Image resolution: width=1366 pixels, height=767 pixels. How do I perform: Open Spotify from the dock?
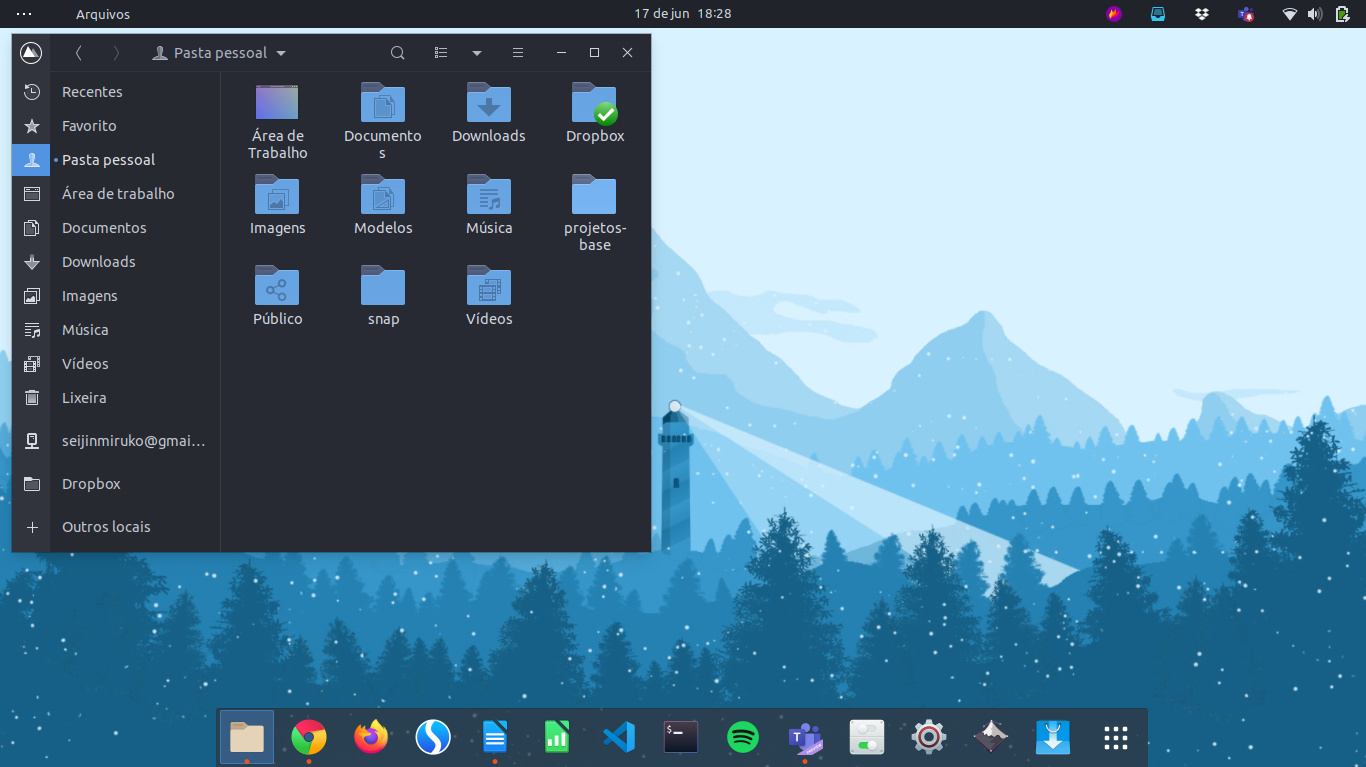[743, 738]
